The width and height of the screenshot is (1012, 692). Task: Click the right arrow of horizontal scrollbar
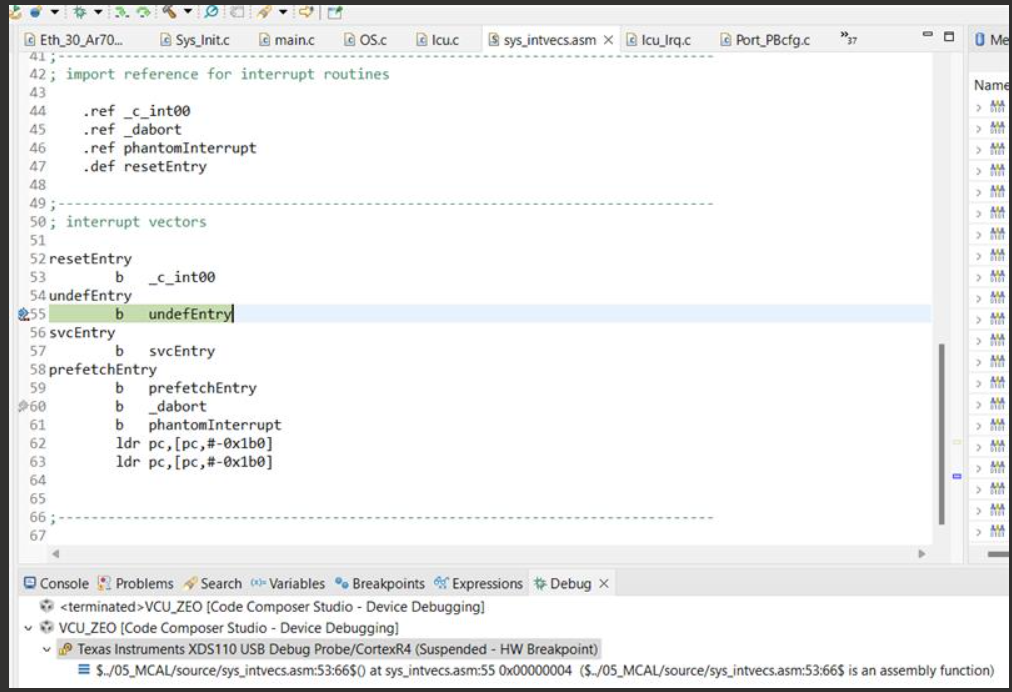tap(922, 553)
